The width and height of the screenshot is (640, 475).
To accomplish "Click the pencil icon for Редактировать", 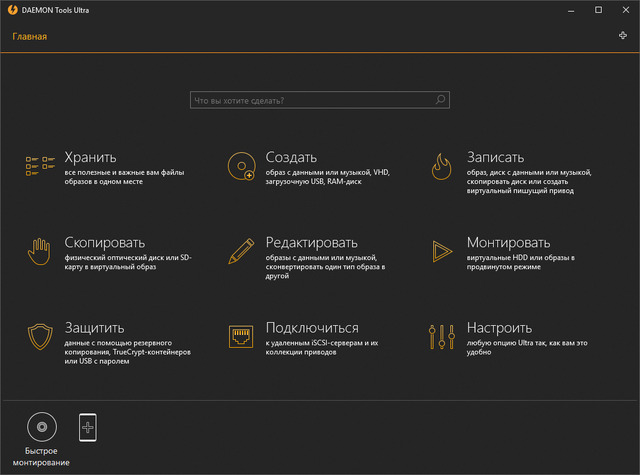I will tap(241, 250).
